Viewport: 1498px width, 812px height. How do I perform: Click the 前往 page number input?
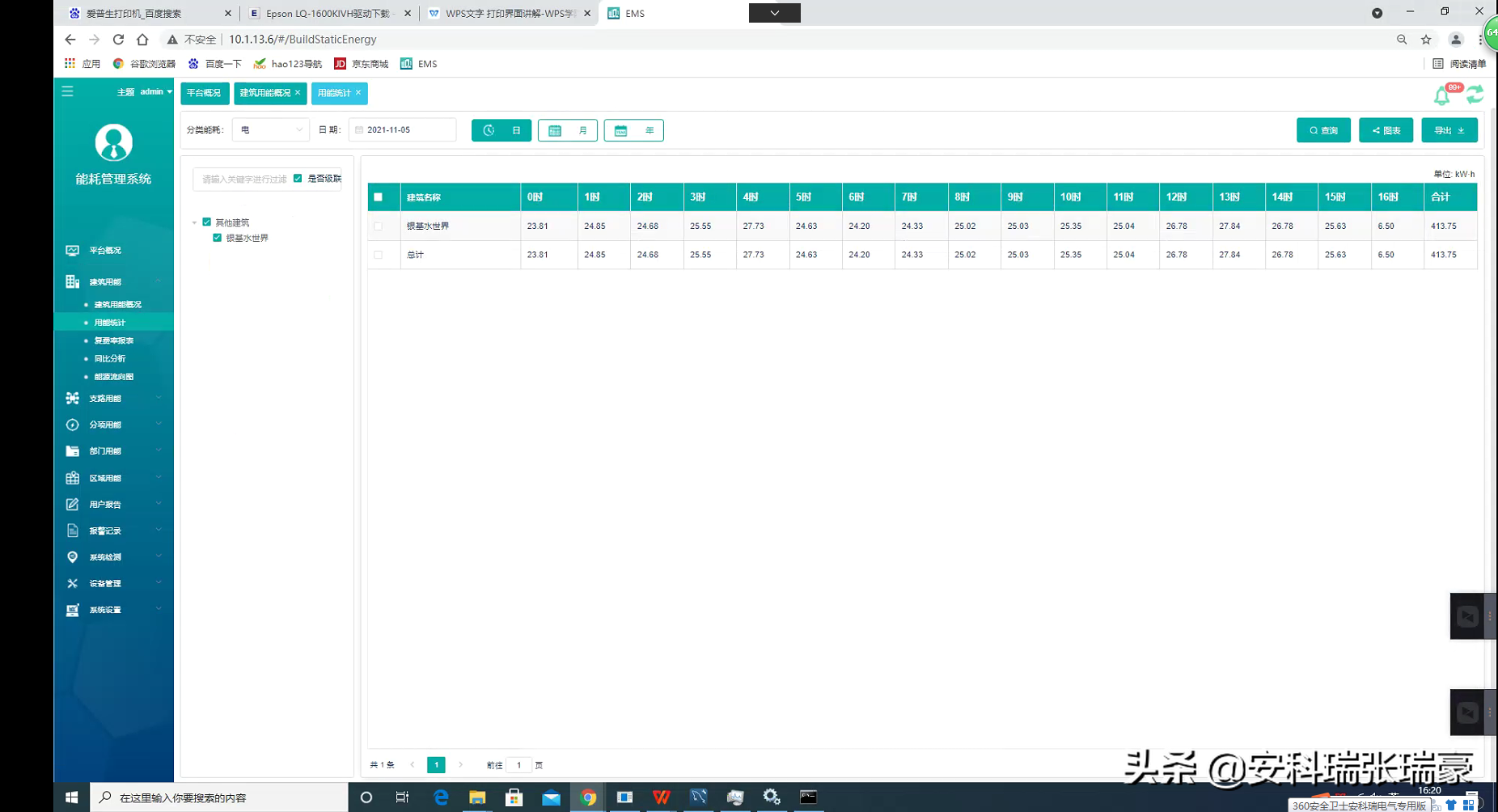(x=518, y=765)
